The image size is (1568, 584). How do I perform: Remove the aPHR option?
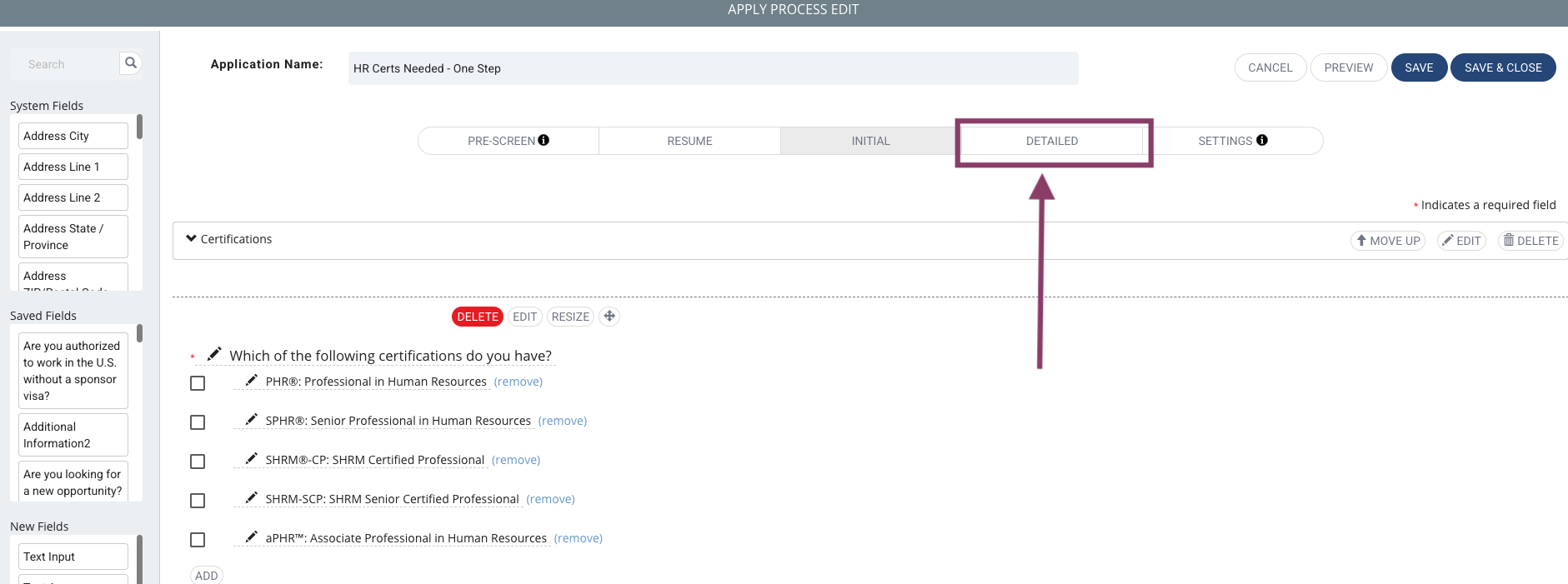point(579,538)
